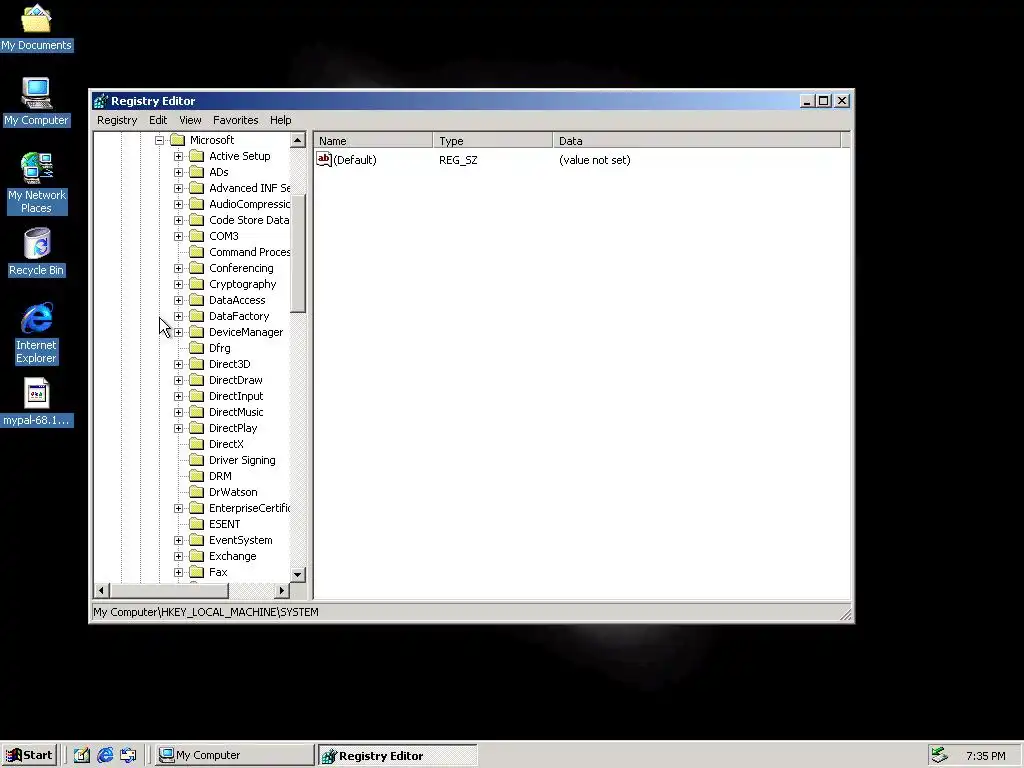1024x768 pixels.
Task: Open My Documents desktop icon
Action: (36, 27)
